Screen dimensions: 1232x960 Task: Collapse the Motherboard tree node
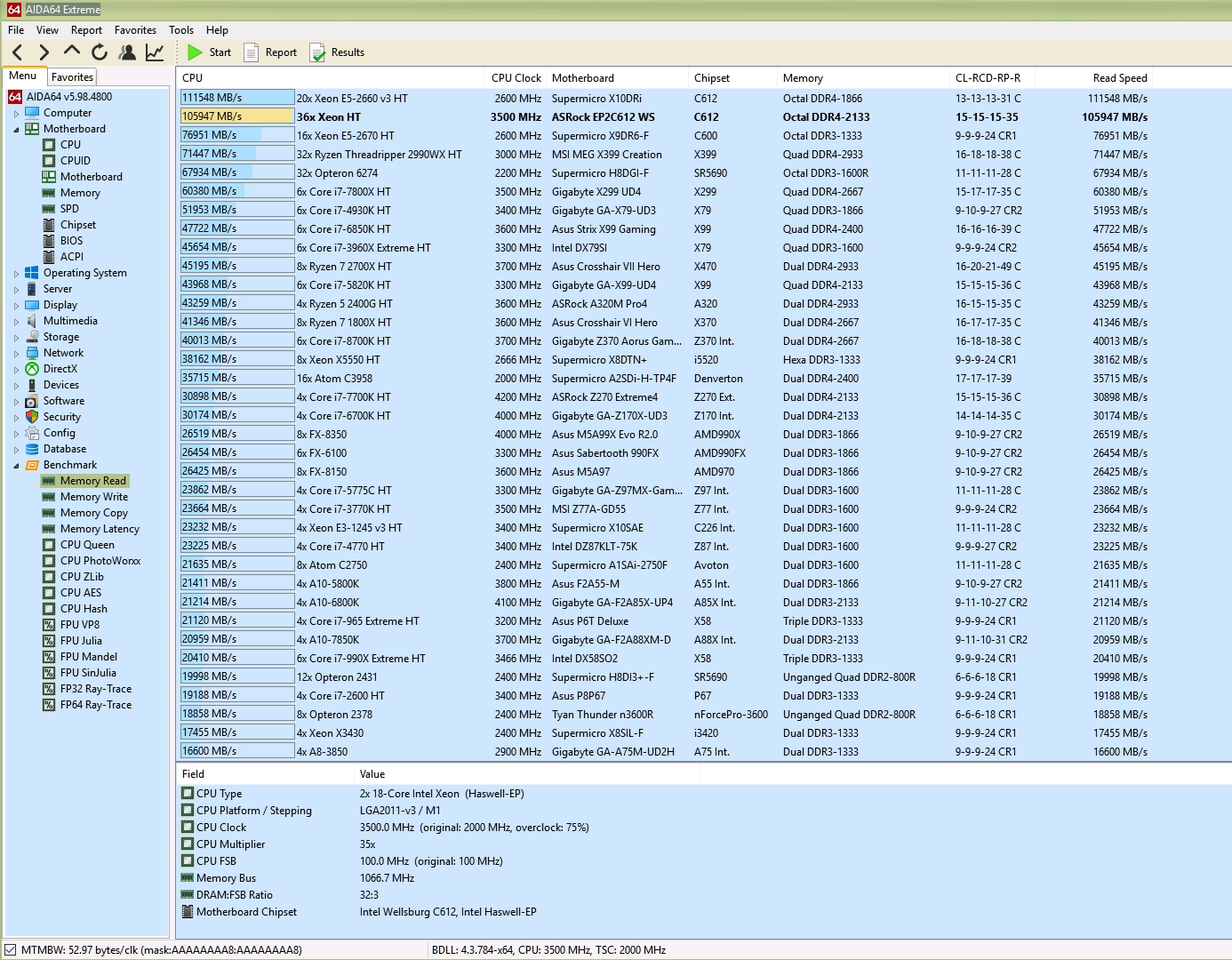point(16,130)
